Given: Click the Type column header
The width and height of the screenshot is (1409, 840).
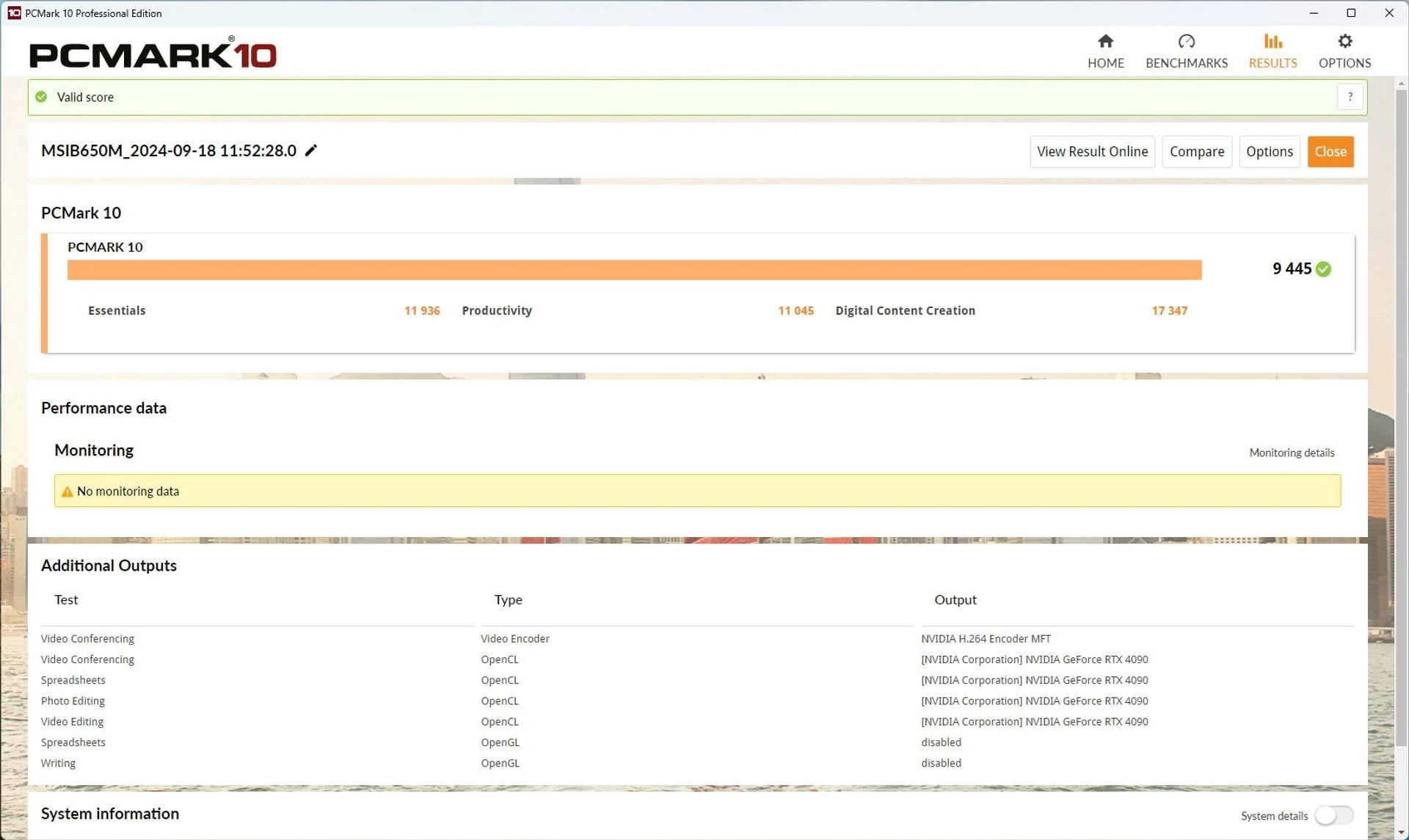Looking at the screenshot, I should (x=508, y=599).
